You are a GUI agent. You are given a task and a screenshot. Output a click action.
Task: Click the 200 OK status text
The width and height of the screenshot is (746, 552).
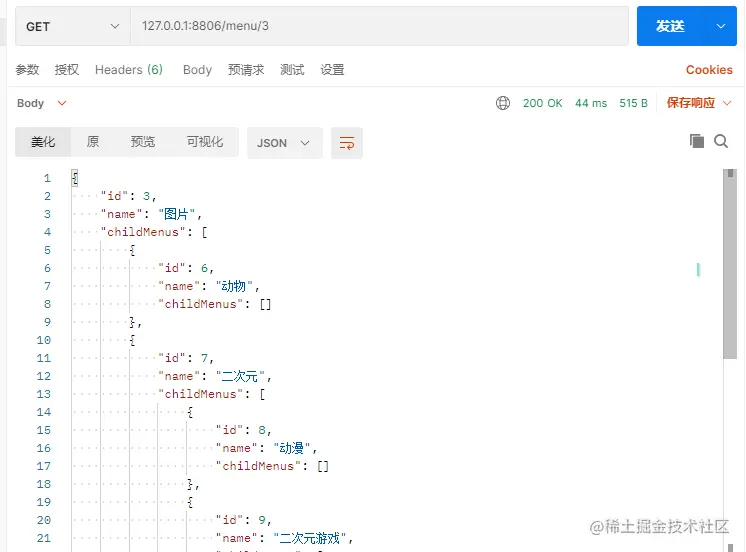(542, 103)
